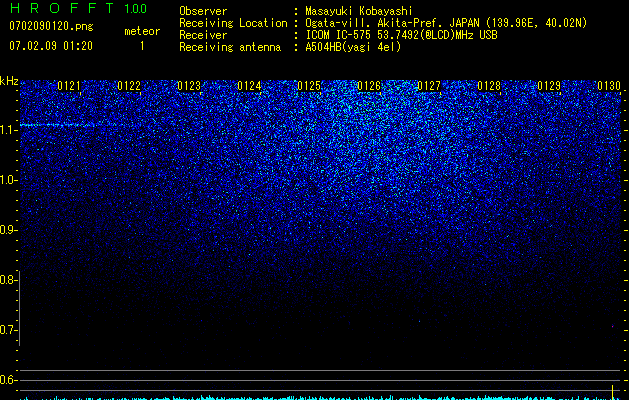629x400 pixels.
Task: Click the 0.6 kHz axis label
Action: point(8,380)
